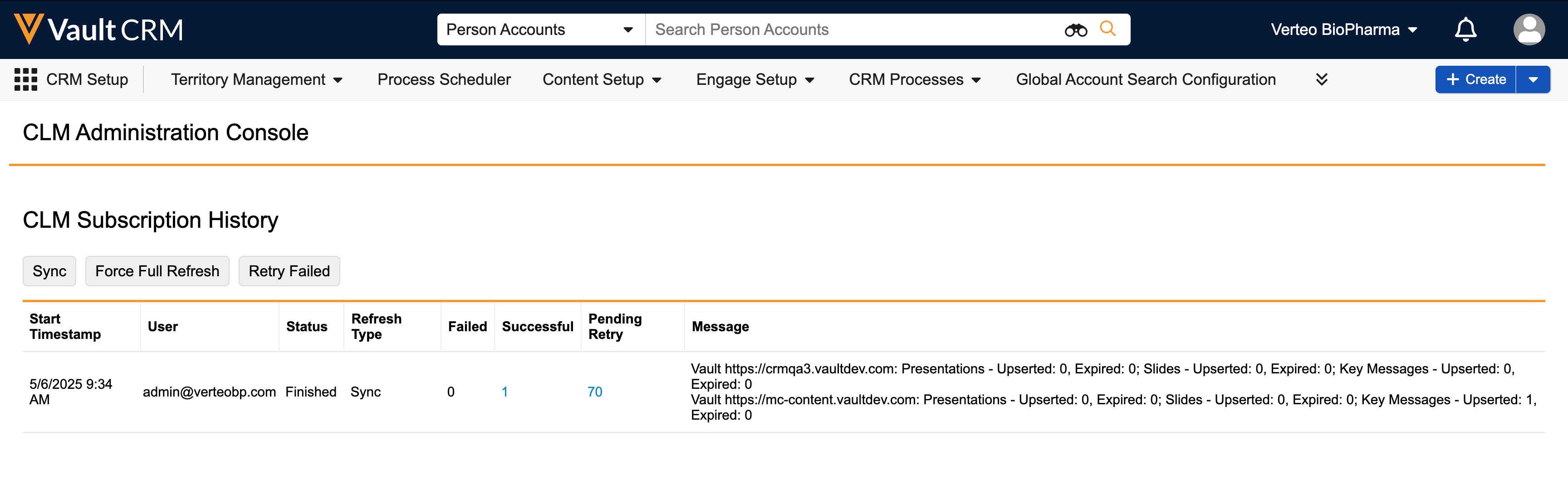Expand the CRM Processes menu
The height and width of the screenshot is (490, 1568).
914,80
